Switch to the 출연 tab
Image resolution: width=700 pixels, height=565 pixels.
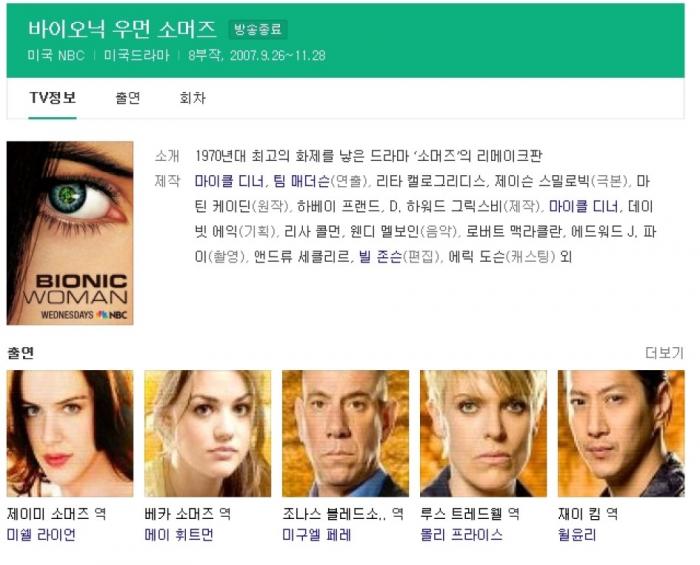coord(128,98)
